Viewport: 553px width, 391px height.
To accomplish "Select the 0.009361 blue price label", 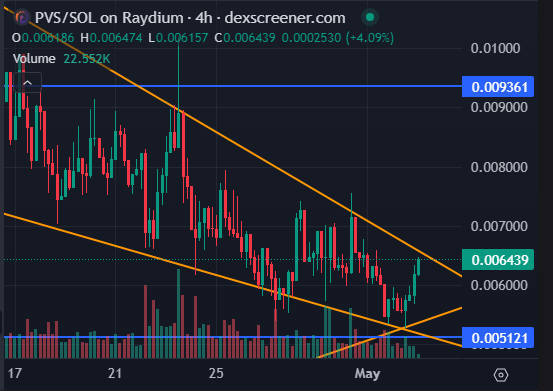I will tap(498, 87).
